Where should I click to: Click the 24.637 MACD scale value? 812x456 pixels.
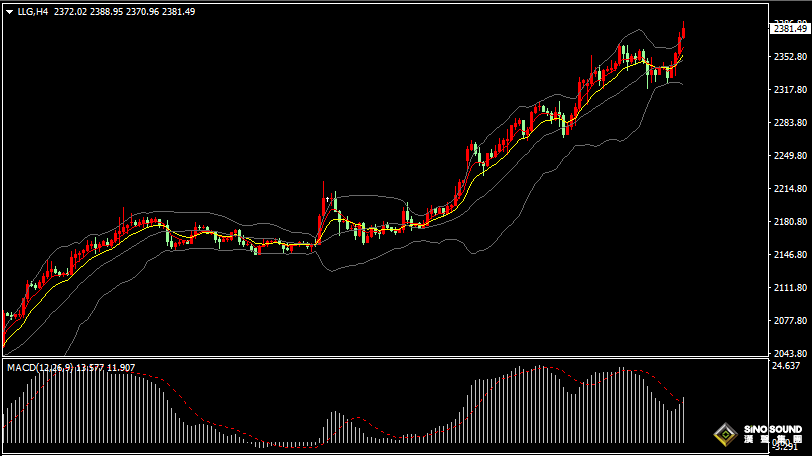pos(788,367)
